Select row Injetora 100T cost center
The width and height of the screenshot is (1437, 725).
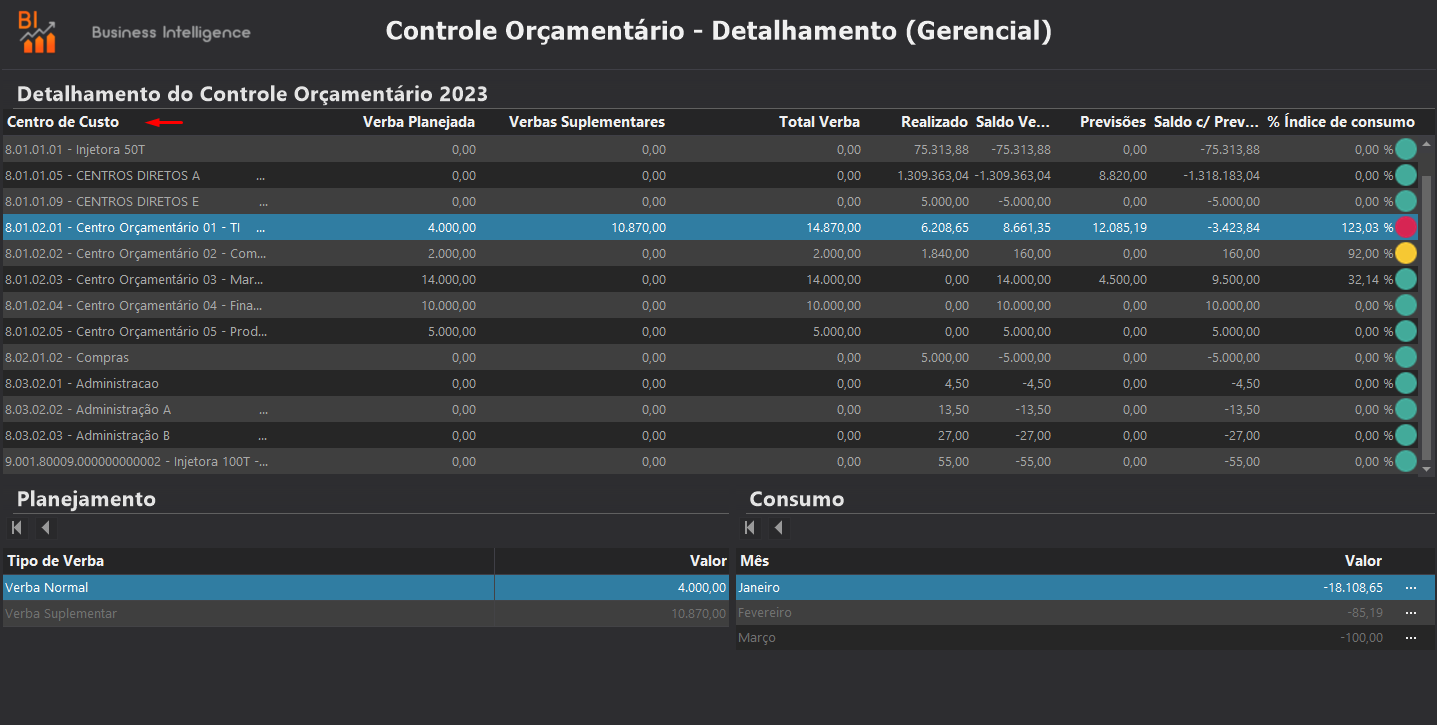click(x=710, y=461)
